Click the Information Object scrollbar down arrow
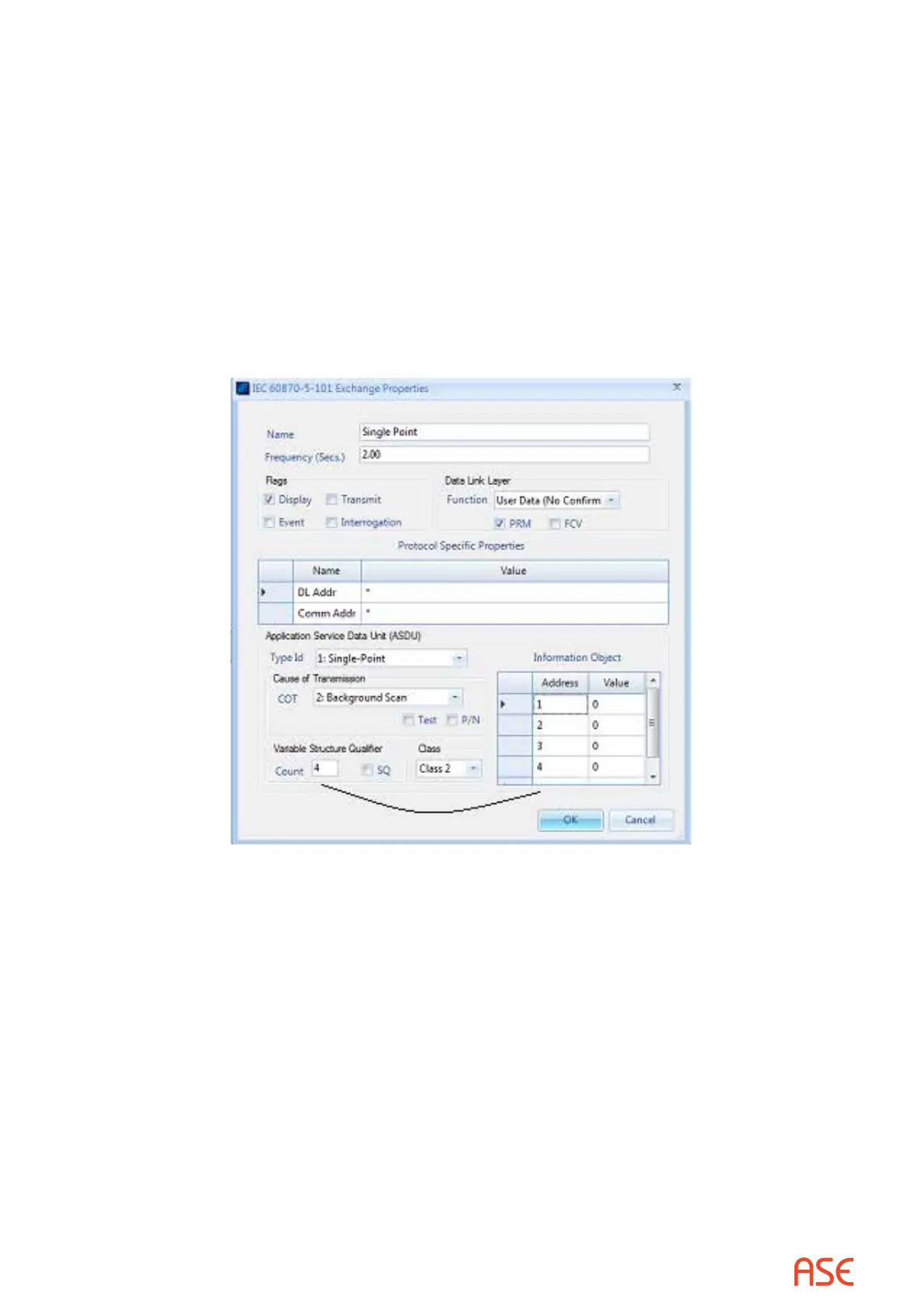 click(x=652, y=777)
